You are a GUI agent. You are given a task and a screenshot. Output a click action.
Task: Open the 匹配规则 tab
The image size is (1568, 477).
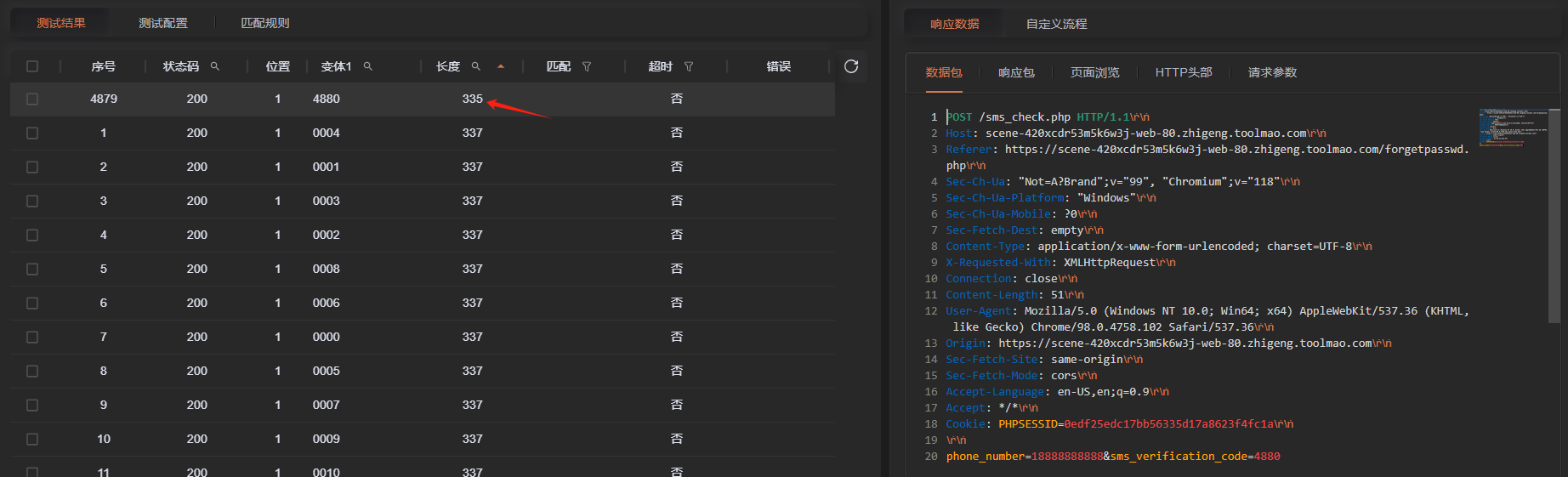[x=265, y=23]
